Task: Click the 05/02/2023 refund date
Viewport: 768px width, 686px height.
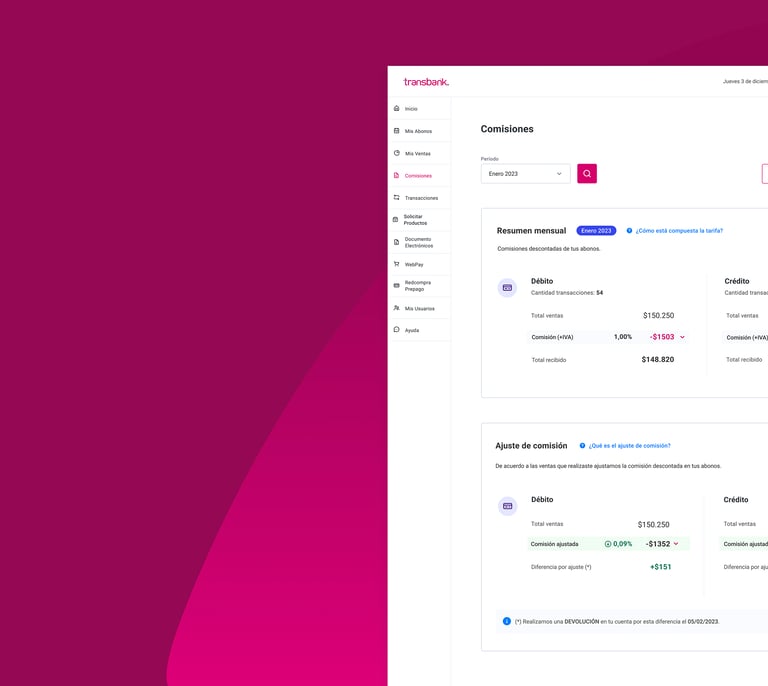Action: 703,621
